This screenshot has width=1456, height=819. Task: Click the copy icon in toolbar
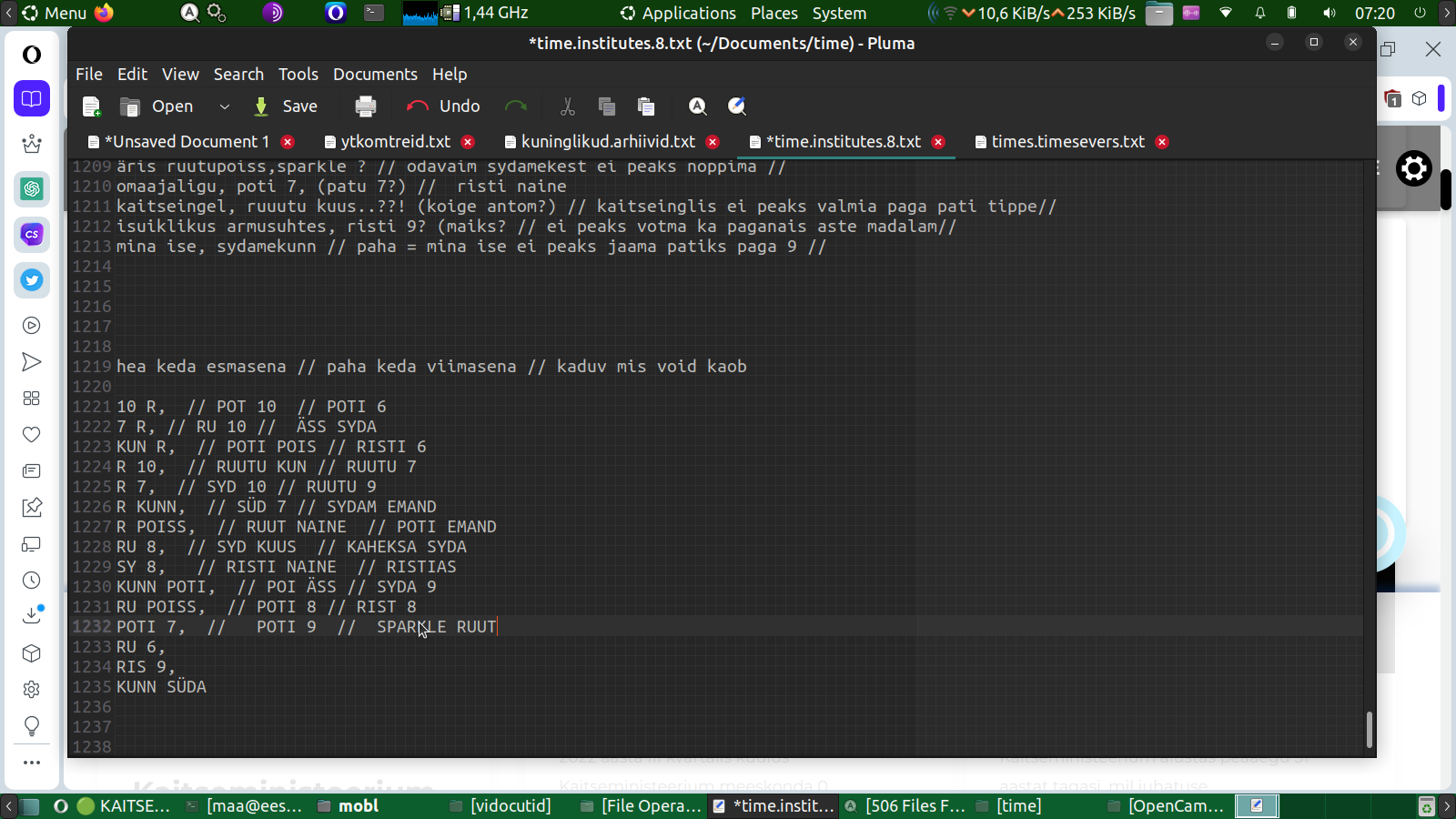(607, 106)
